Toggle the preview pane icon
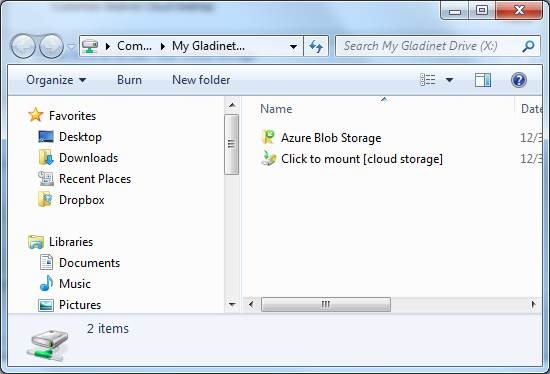 [x=483, y=80]
